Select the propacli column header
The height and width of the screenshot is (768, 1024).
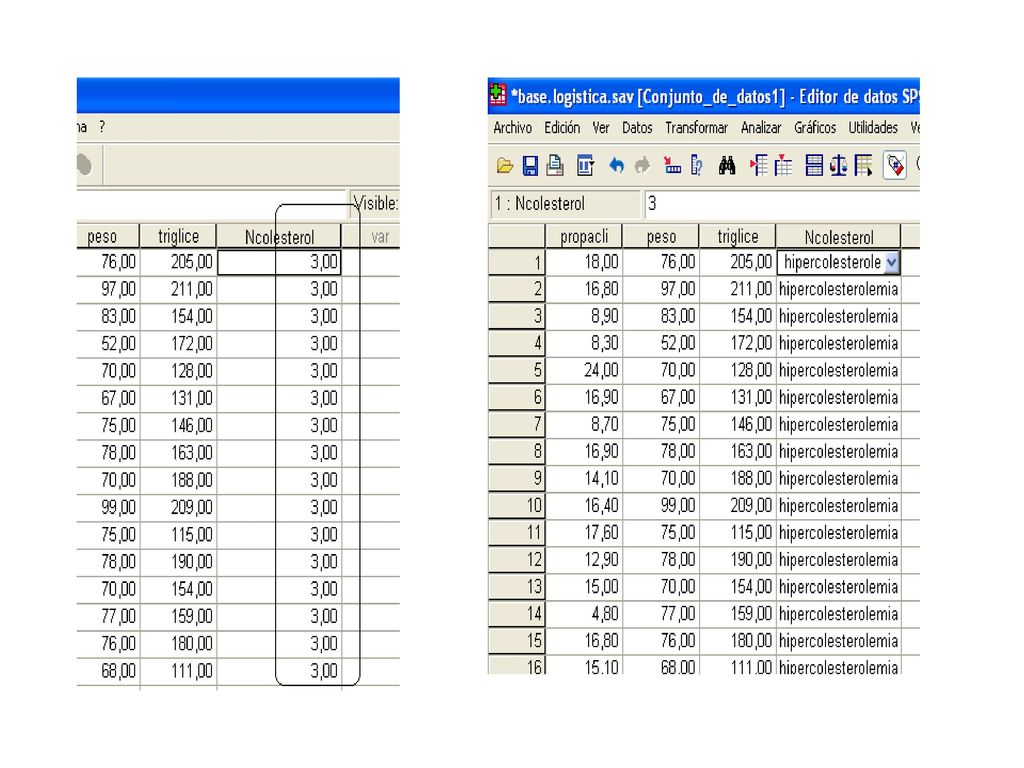point(584,236)
